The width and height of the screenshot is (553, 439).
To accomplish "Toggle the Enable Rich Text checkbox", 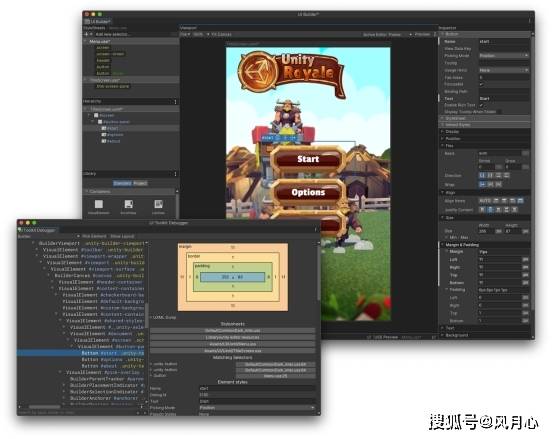I will click(481, 105).
